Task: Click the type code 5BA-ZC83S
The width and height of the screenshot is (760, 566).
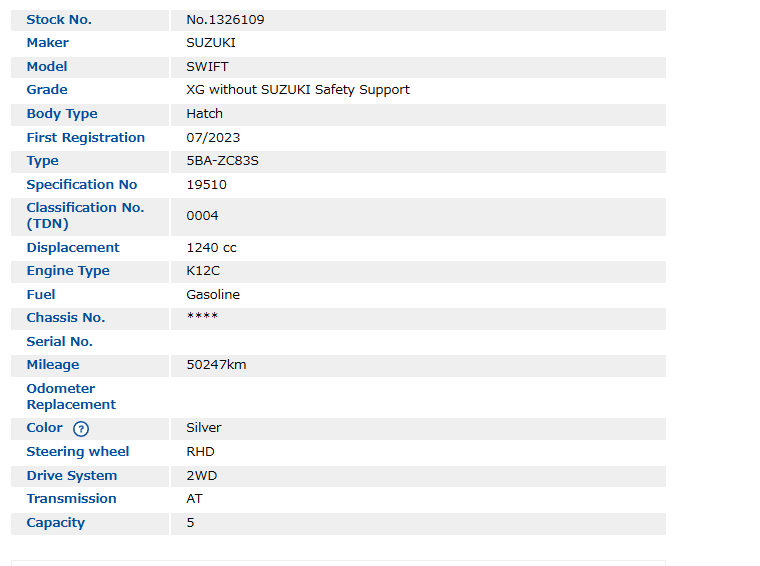Action: coord(222,161)
